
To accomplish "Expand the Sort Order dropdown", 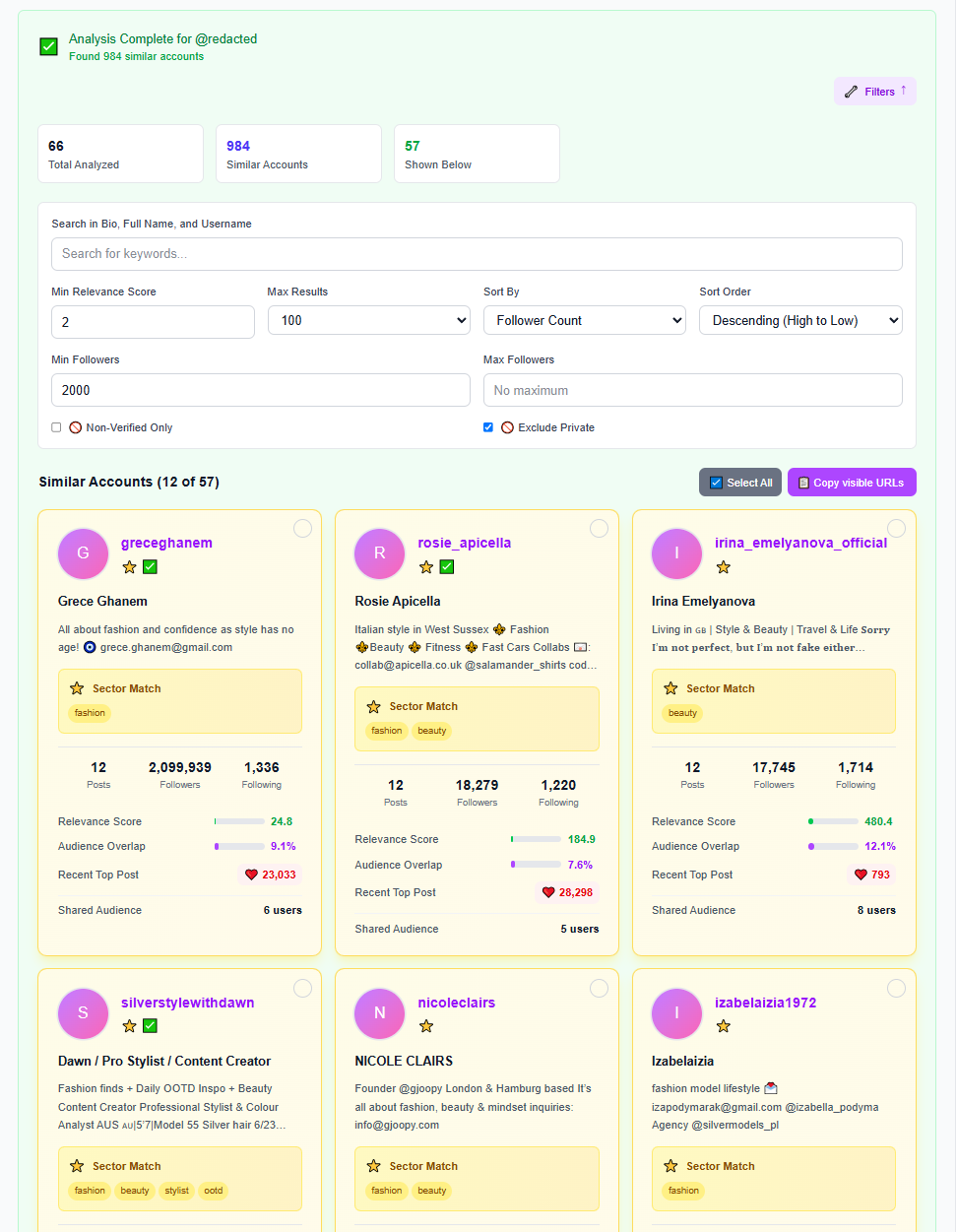I will [799, 320].
